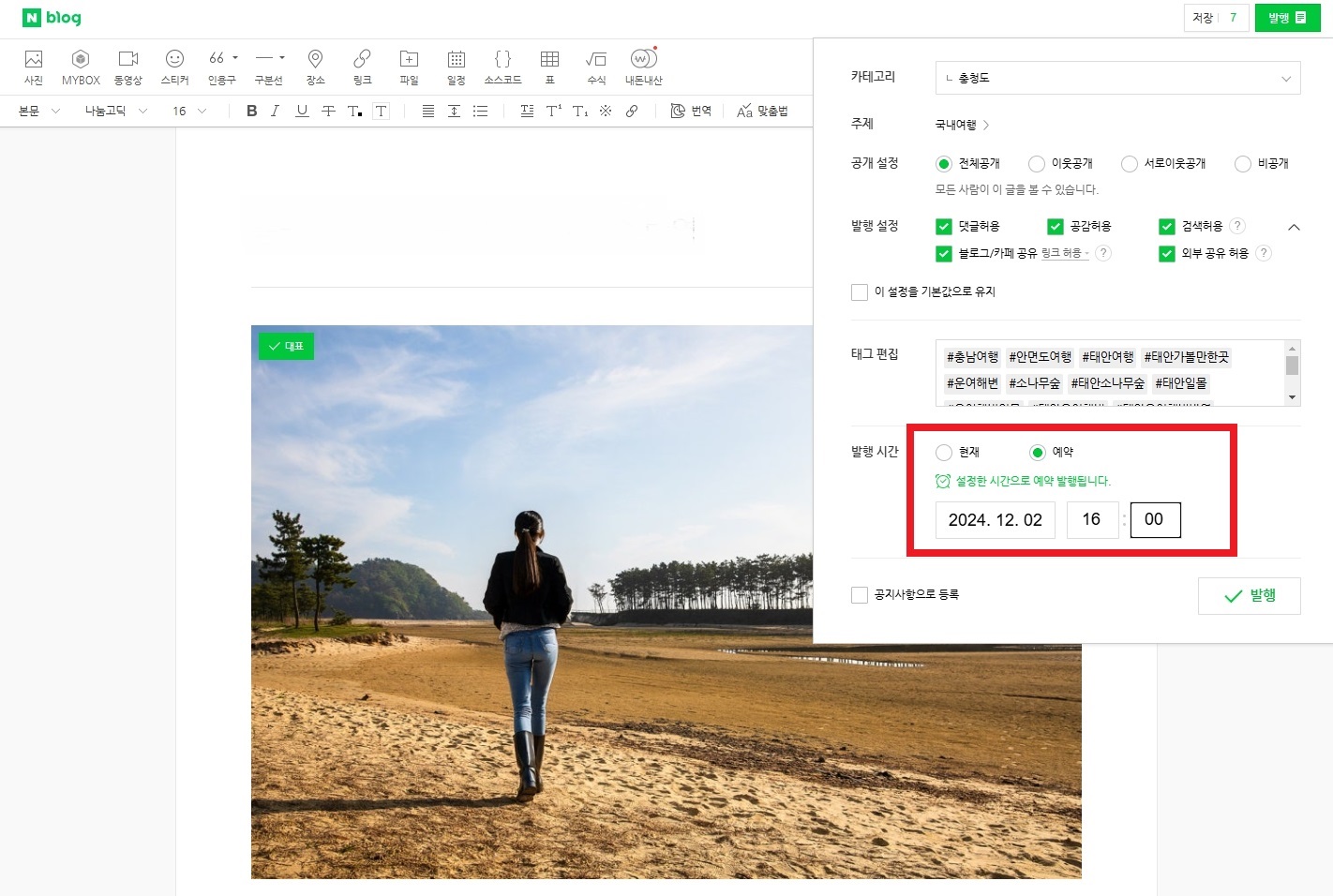This screenshot has width=1333, height=896.
Task: Open text color picker
Action: pos(354,111)
